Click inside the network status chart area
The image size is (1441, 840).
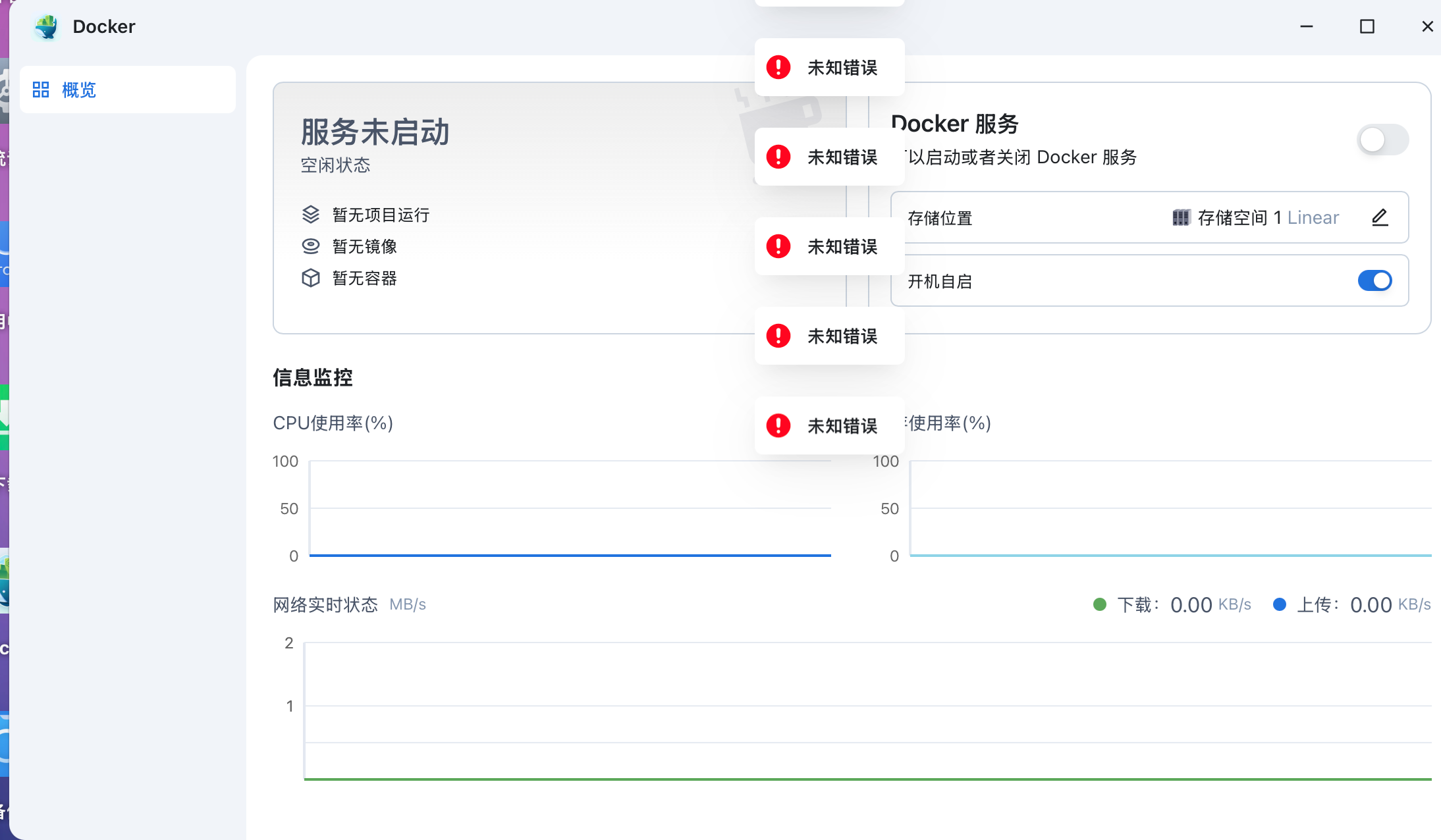pyautogui.click(x=868, y=711)
